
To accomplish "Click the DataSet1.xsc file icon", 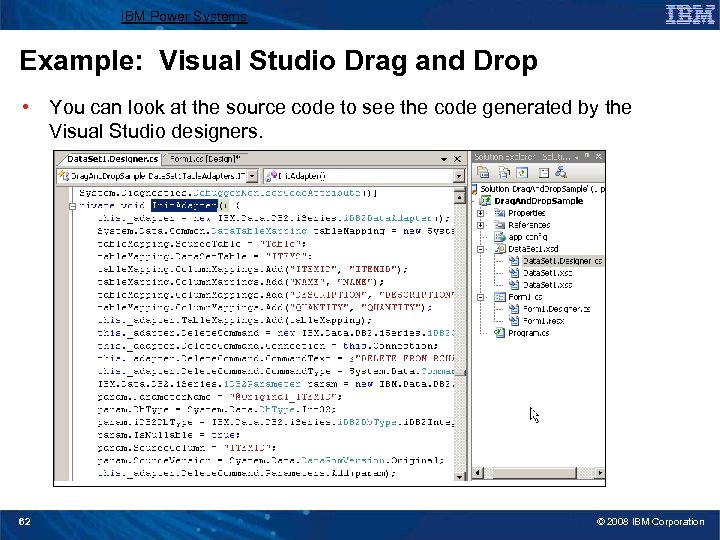I will 514,273.
